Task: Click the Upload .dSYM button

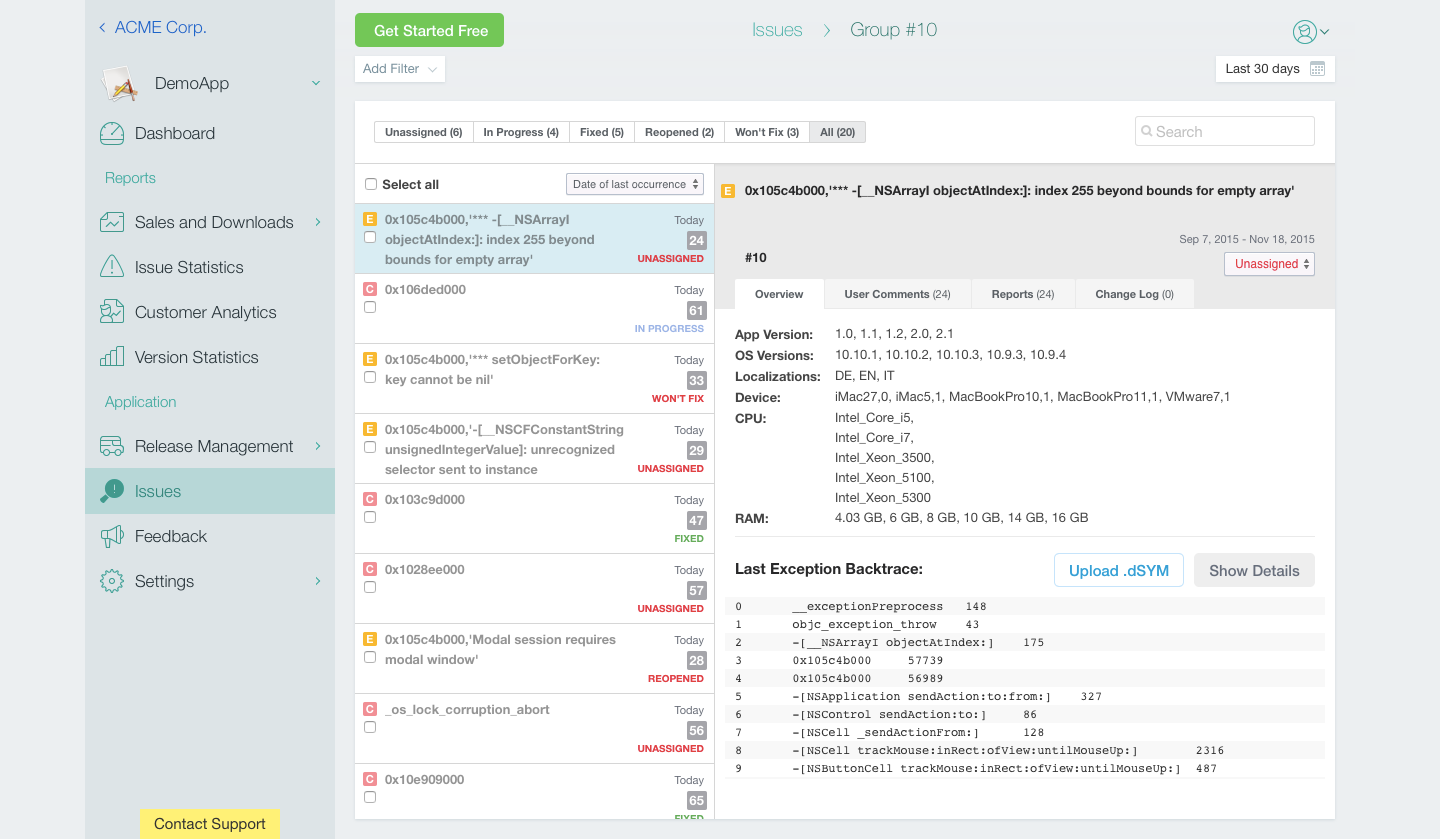Action: tap(1119, 570)
